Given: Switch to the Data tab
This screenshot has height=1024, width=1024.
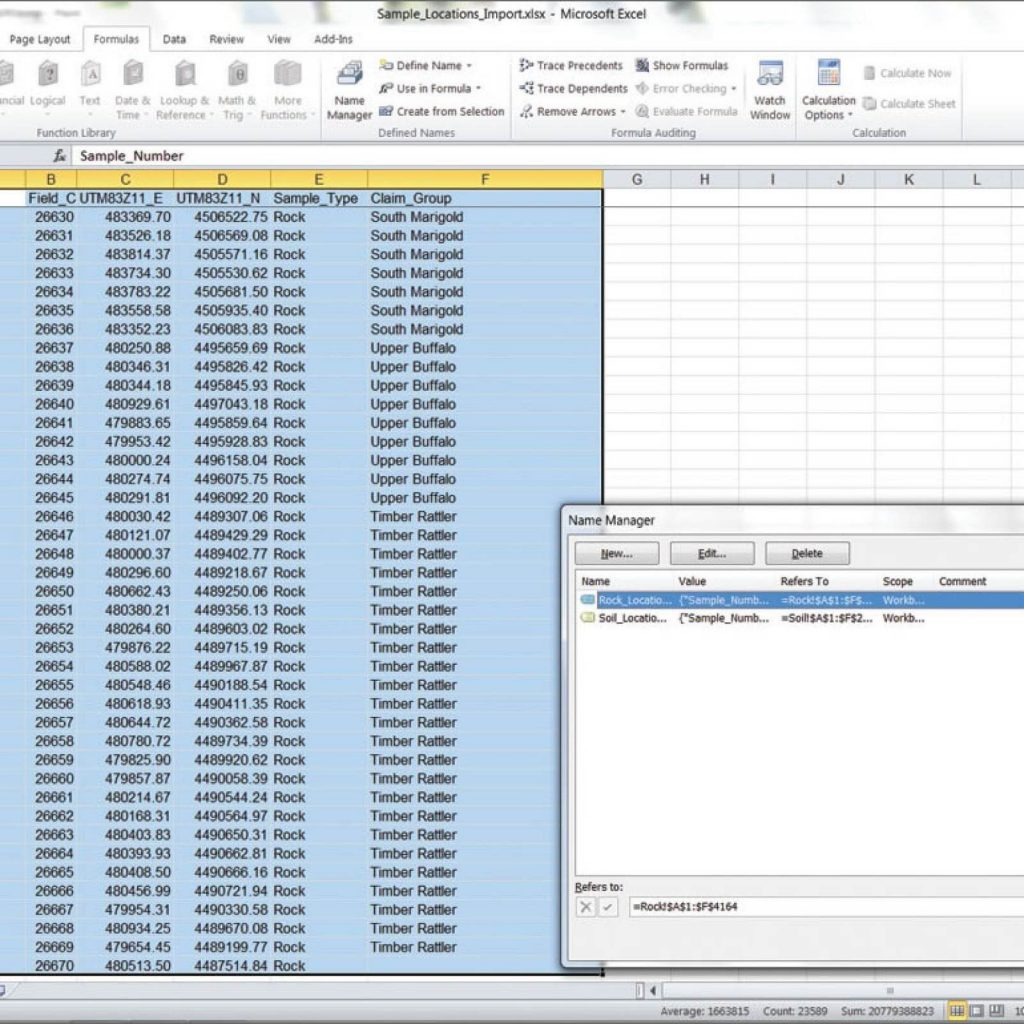Looking at the screenshot, I should (174, 39).
